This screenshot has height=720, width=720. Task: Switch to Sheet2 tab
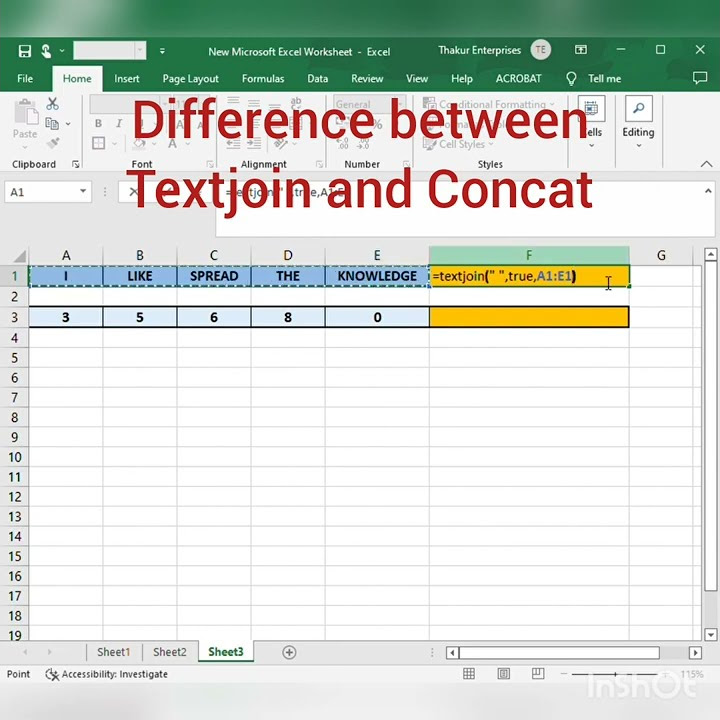pyautogui.click(x=169, y=652)
